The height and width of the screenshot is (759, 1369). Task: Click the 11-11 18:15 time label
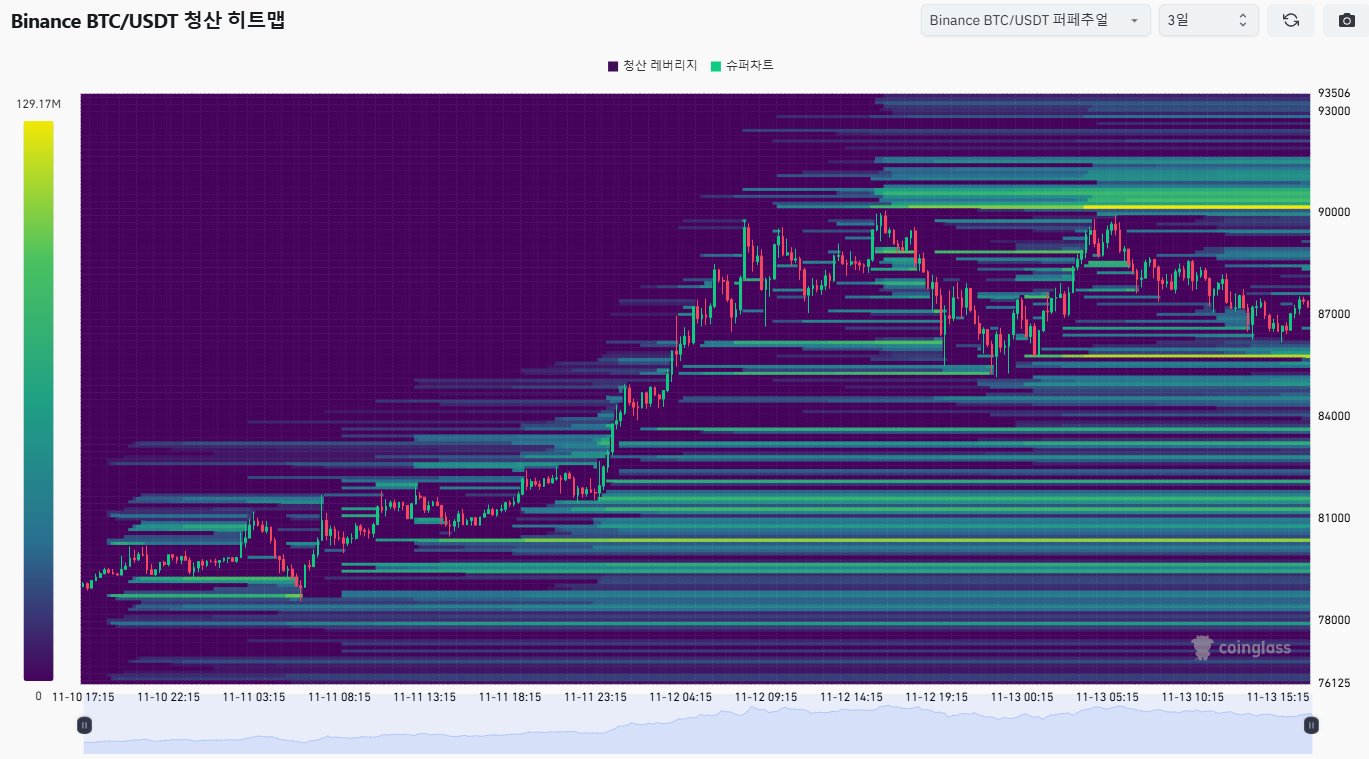[x=510, y=697]
